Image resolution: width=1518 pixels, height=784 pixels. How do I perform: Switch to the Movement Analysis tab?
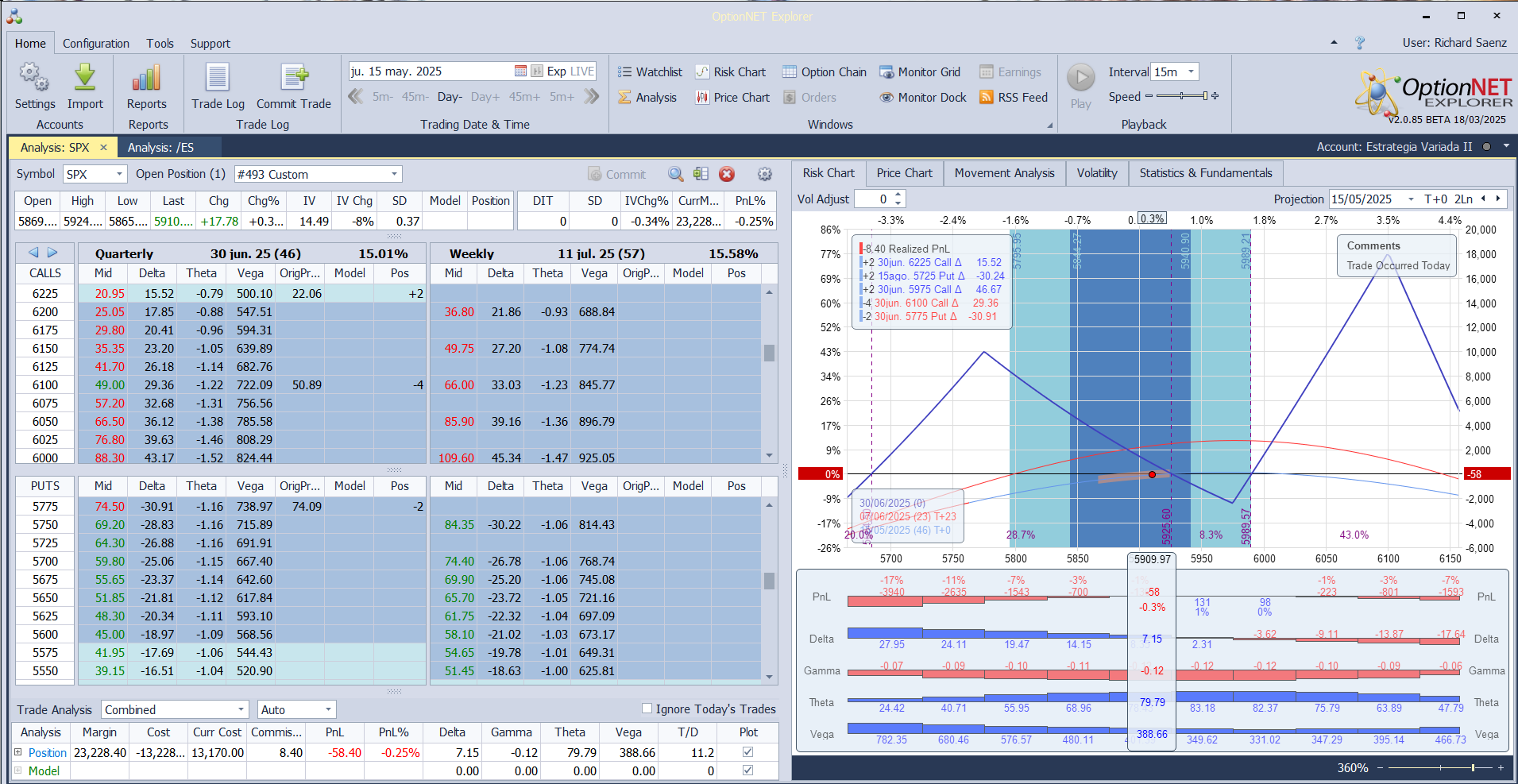coord(1004,173)
